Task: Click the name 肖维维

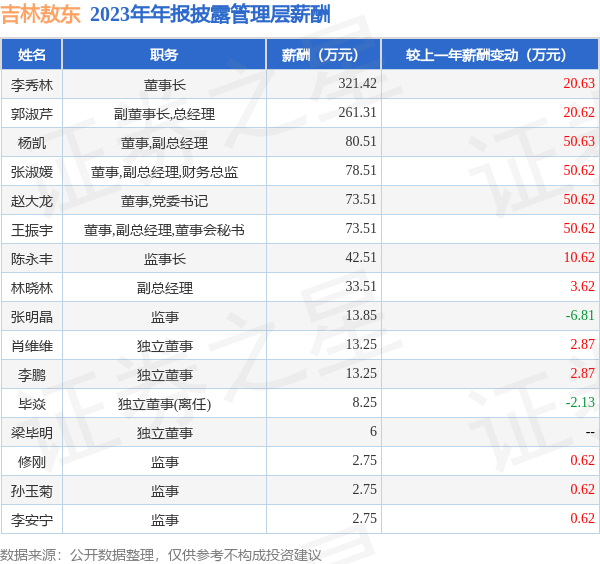Action: point(32,346)
